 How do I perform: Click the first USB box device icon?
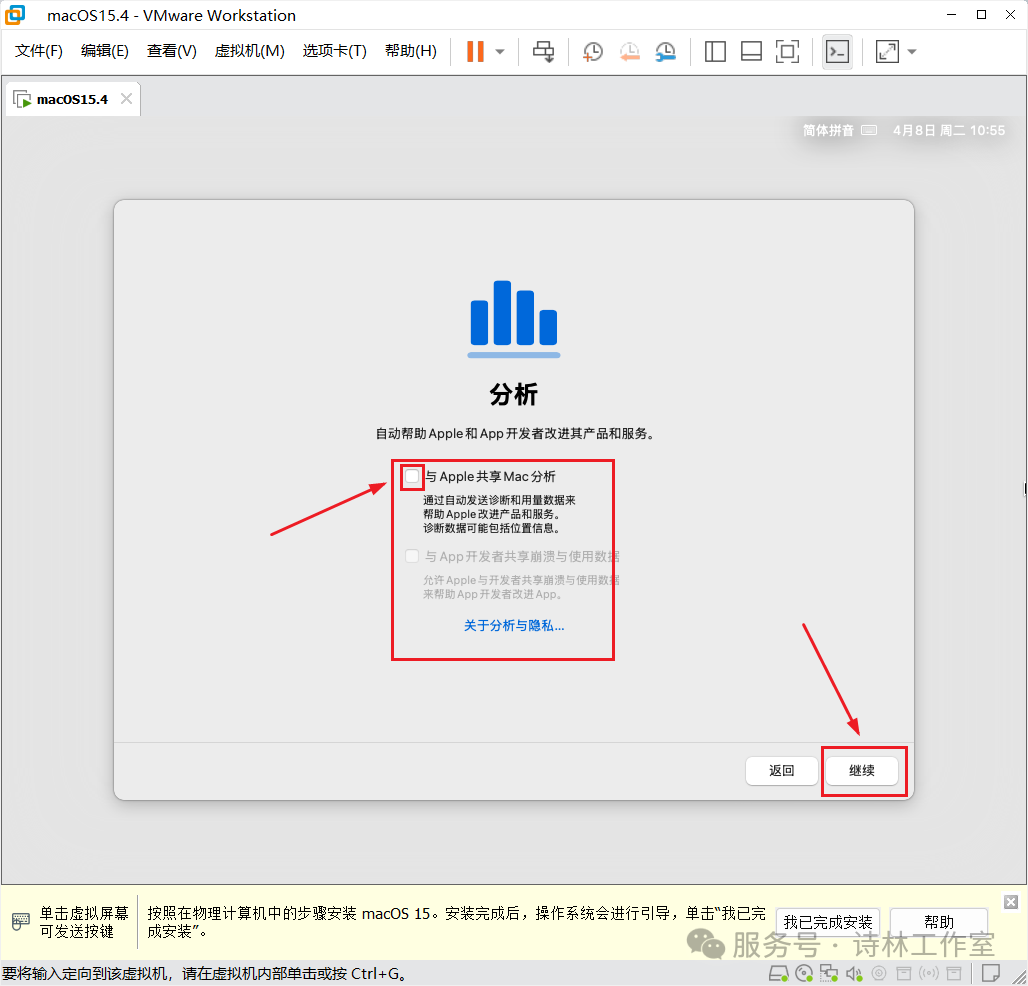[904, 974]
